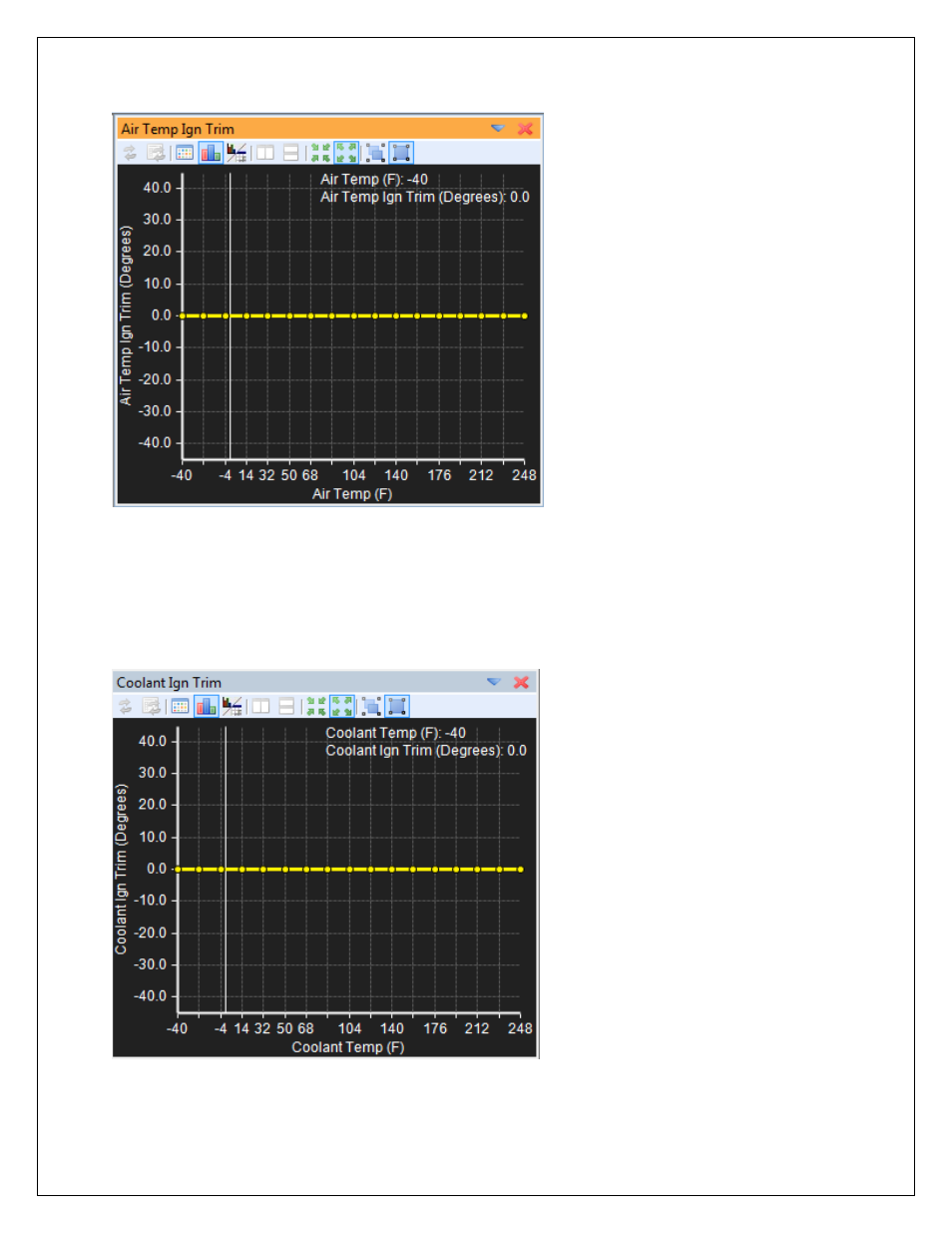Click the Air Temp Ign Trim title bar

pyautogui.click(x=328, y=129)
